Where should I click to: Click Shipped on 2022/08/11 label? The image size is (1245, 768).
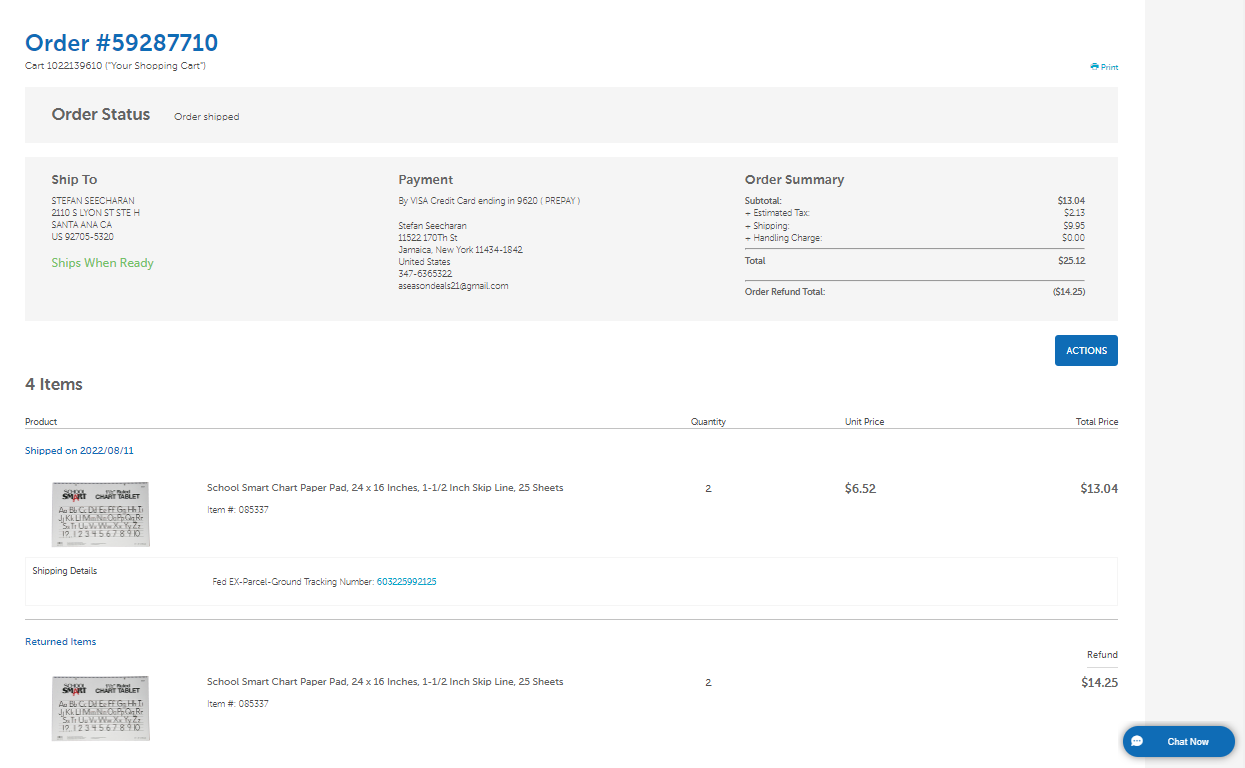pyautogui.click(x=79, y=451)
